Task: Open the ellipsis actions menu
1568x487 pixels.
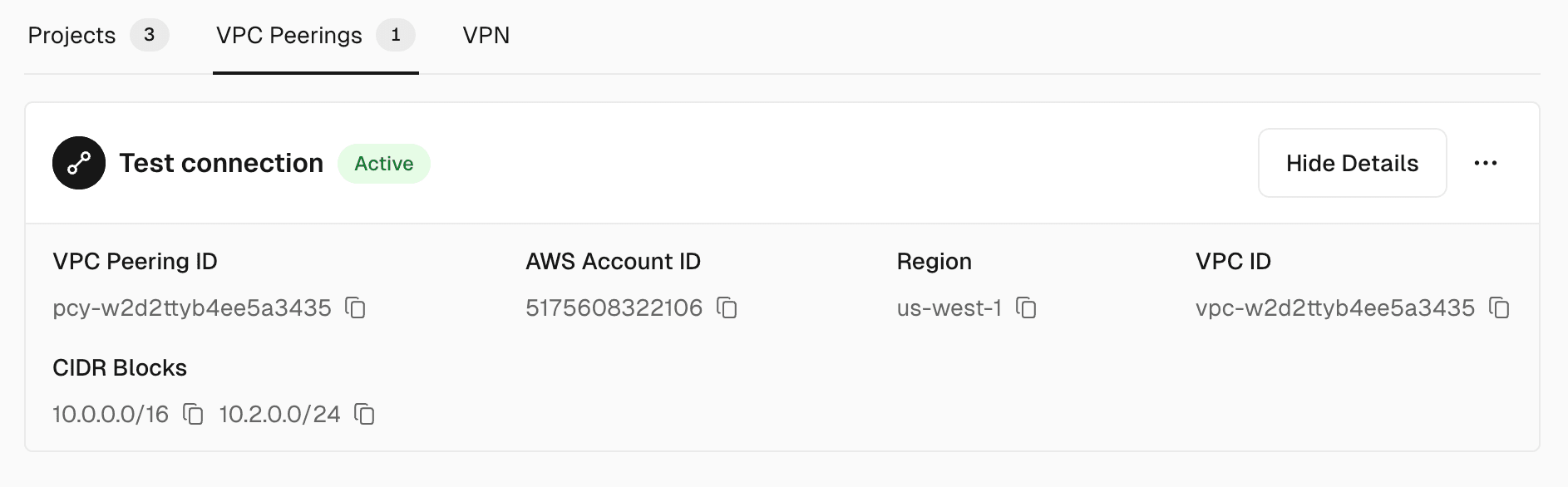Action: point(1485,163)
